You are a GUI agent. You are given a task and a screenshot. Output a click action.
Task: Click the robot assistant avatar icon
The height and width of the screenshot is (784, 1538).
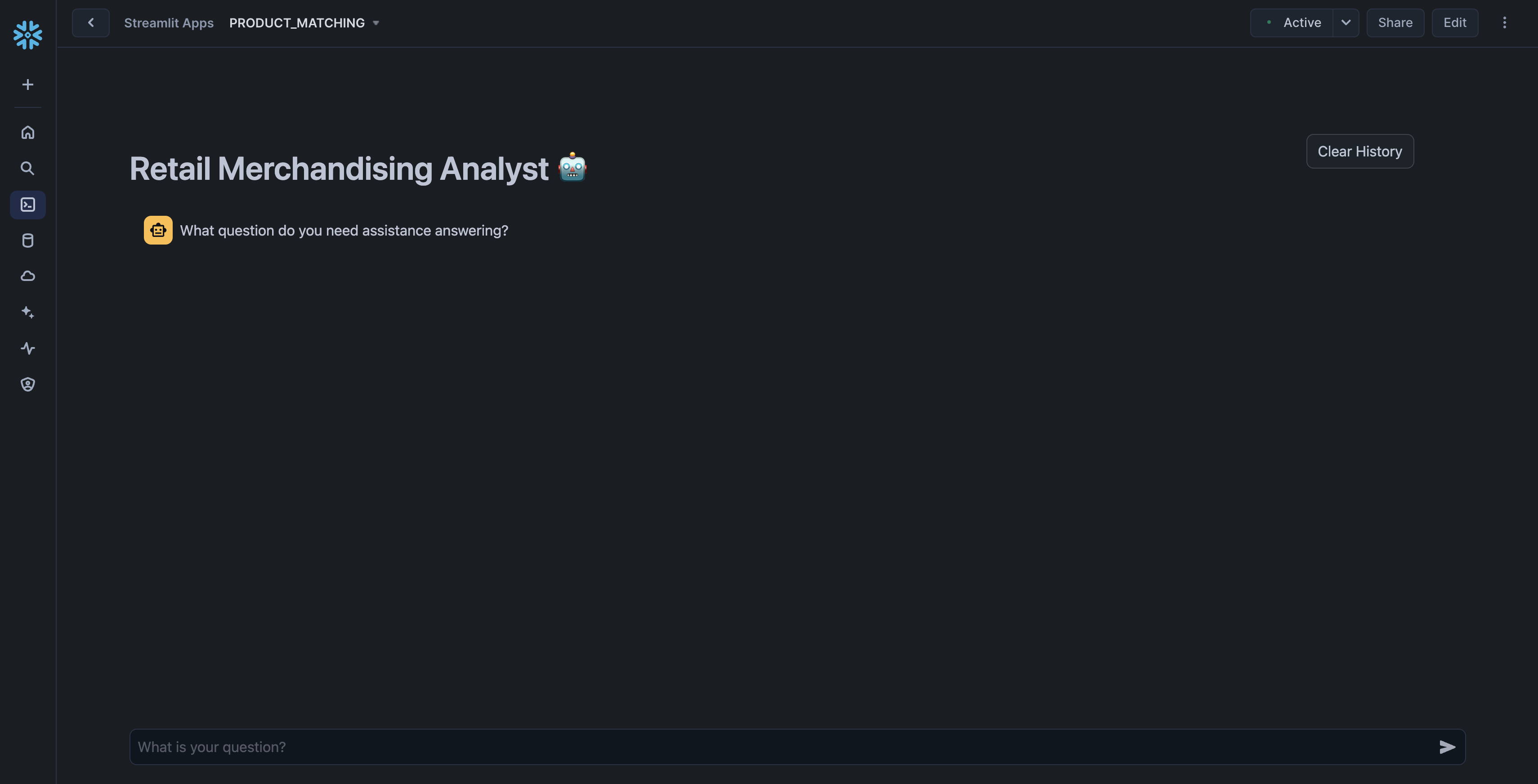click(157, 230)
